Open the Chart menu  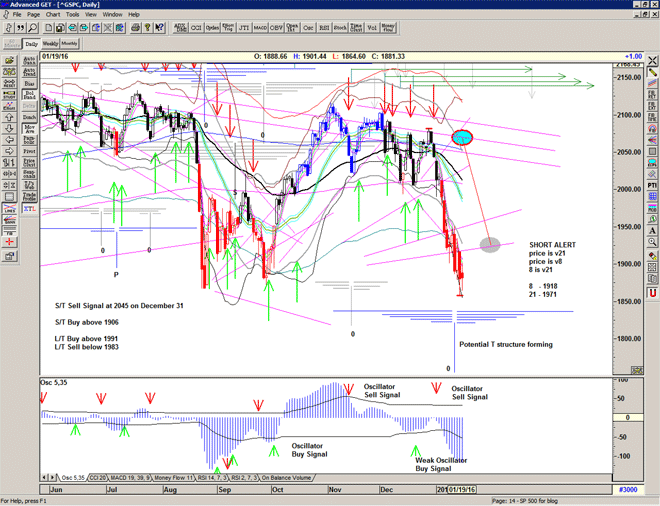click(x=53, y=15)
